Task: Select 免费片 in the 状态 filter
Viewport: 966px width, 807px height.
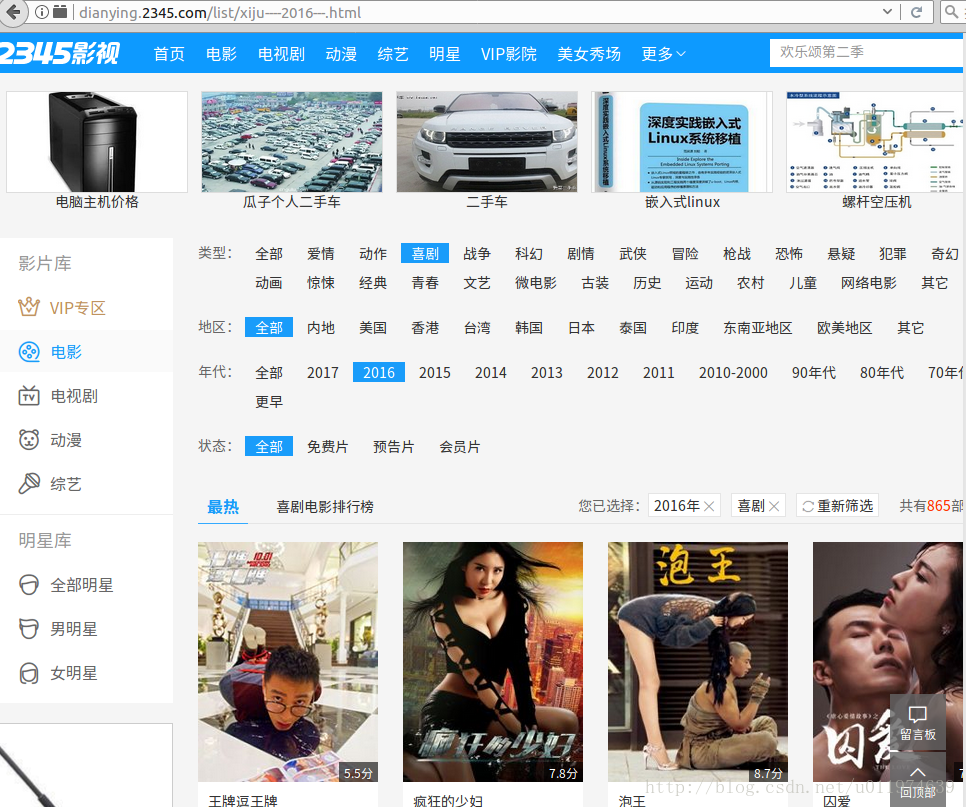Action: click(x=328, y=447)
